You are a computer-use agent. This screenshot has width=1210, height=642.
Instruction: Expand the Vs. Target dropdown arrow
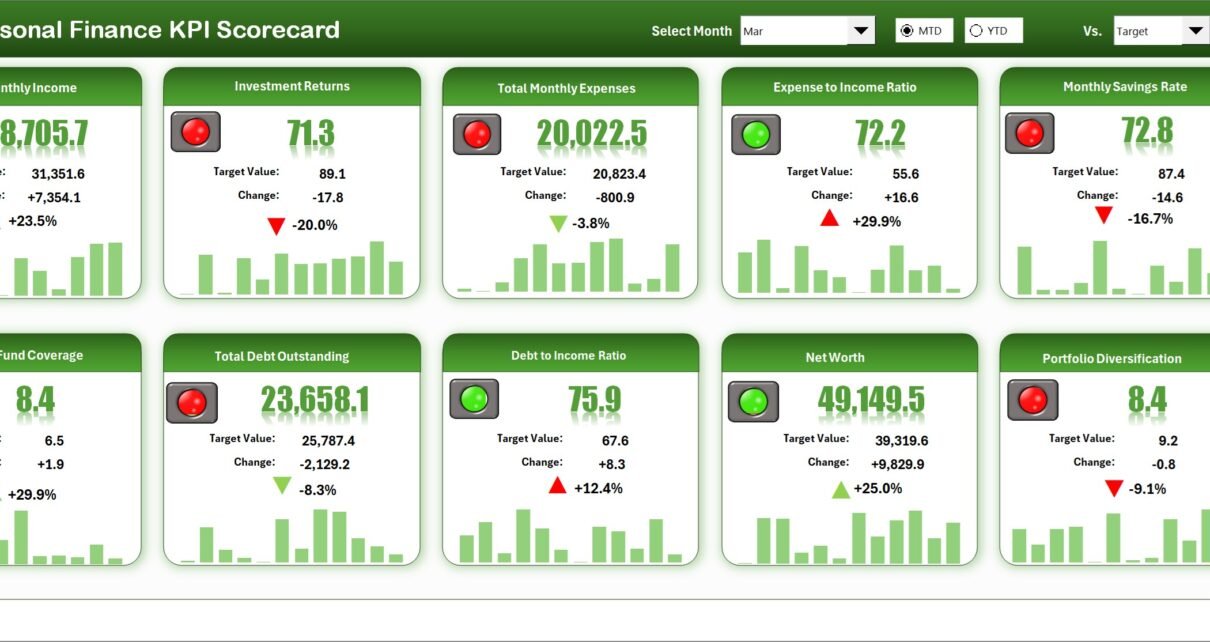1196,31
